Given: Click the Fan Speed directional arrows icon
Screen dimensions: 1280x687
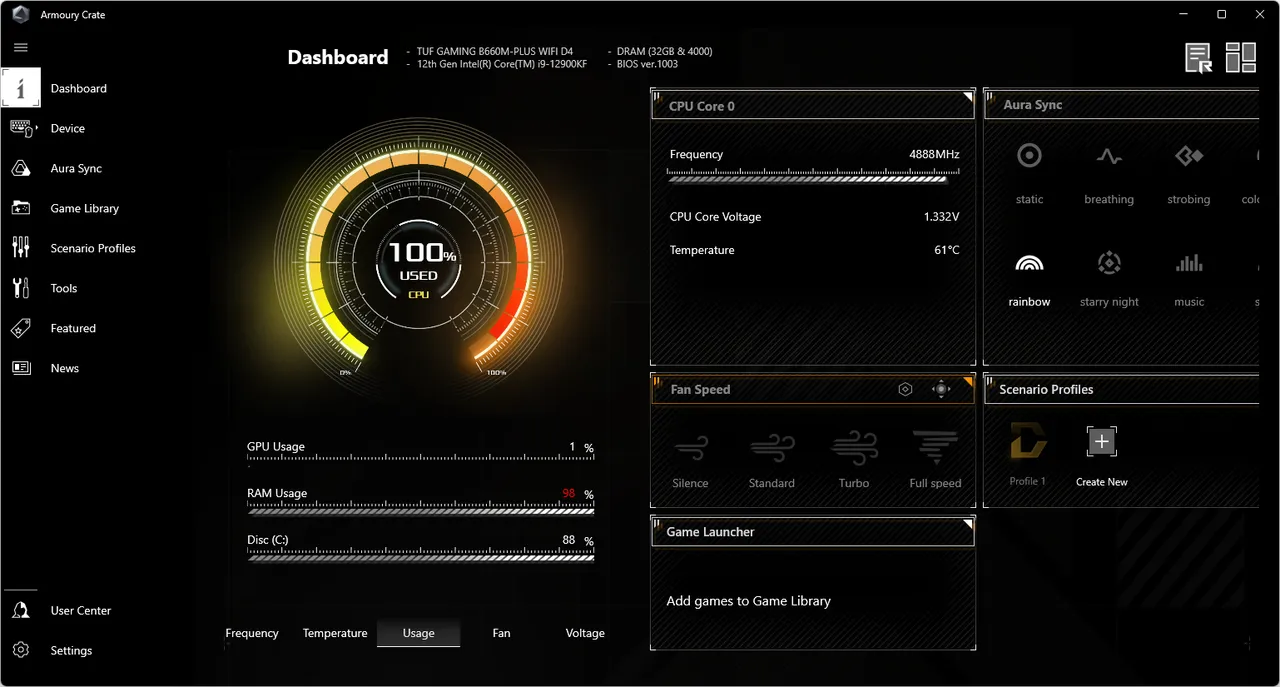Looking at the screenshot, I should pos(941,389).
